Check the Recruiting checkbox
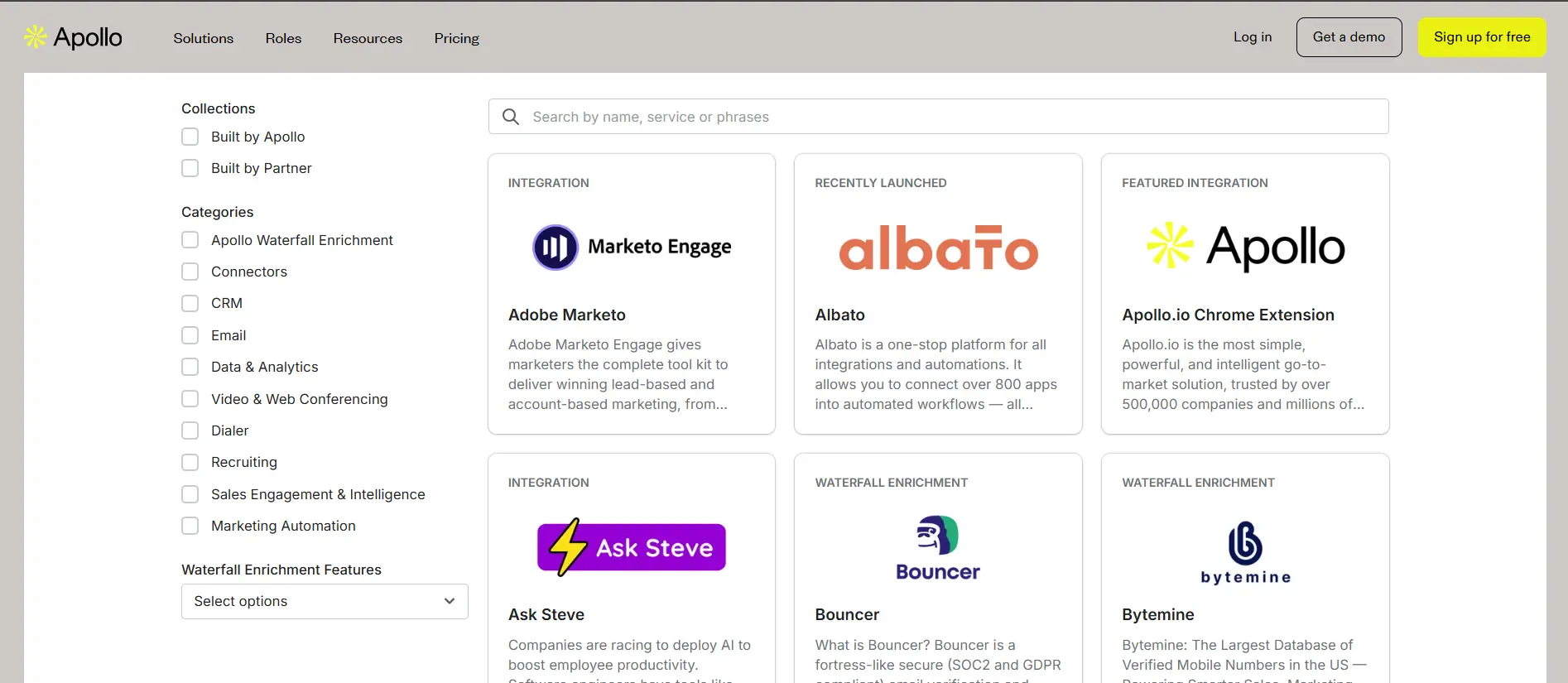This screenshot has width=1568, height=683. 190,462
